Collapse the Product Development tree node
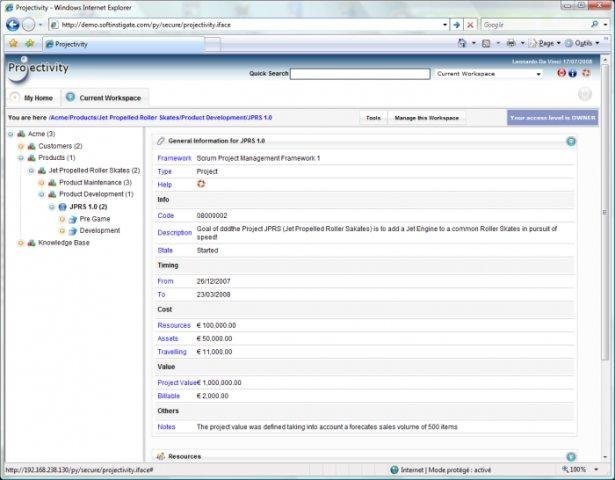Image resolution: width=615 pixels, height=480 pixels. point(41,195)
